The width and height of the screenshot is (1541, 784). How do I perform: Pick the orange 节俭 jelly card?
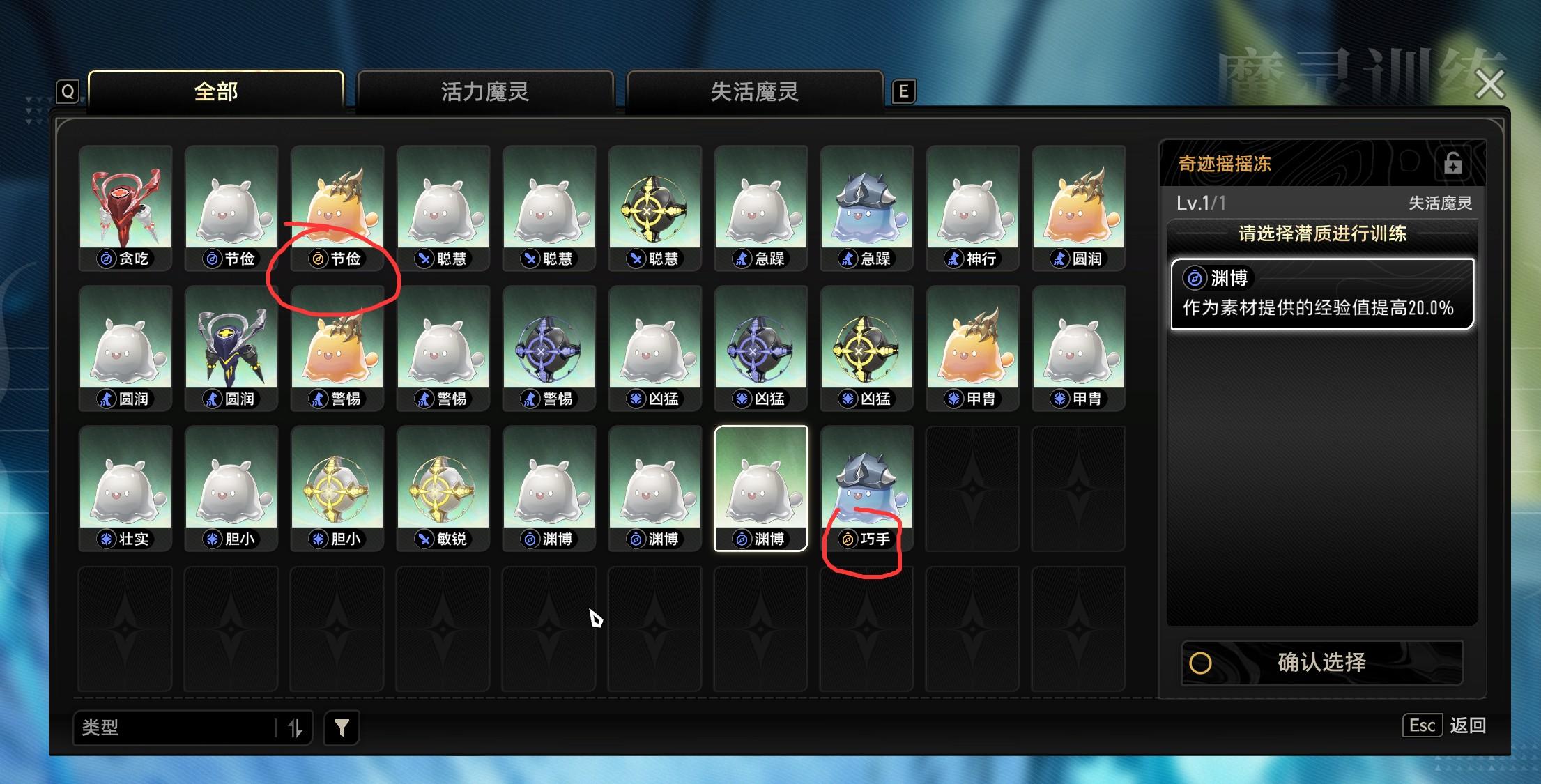click(x=337, y=208)
